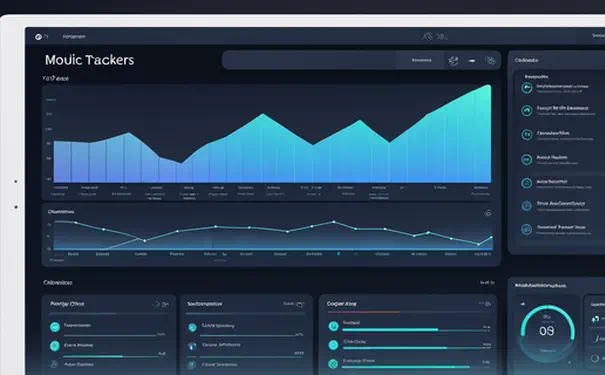Click the text button inside the search bar
Image resolution: width=605 pixels, height=375 pixels.
point(421,60)
